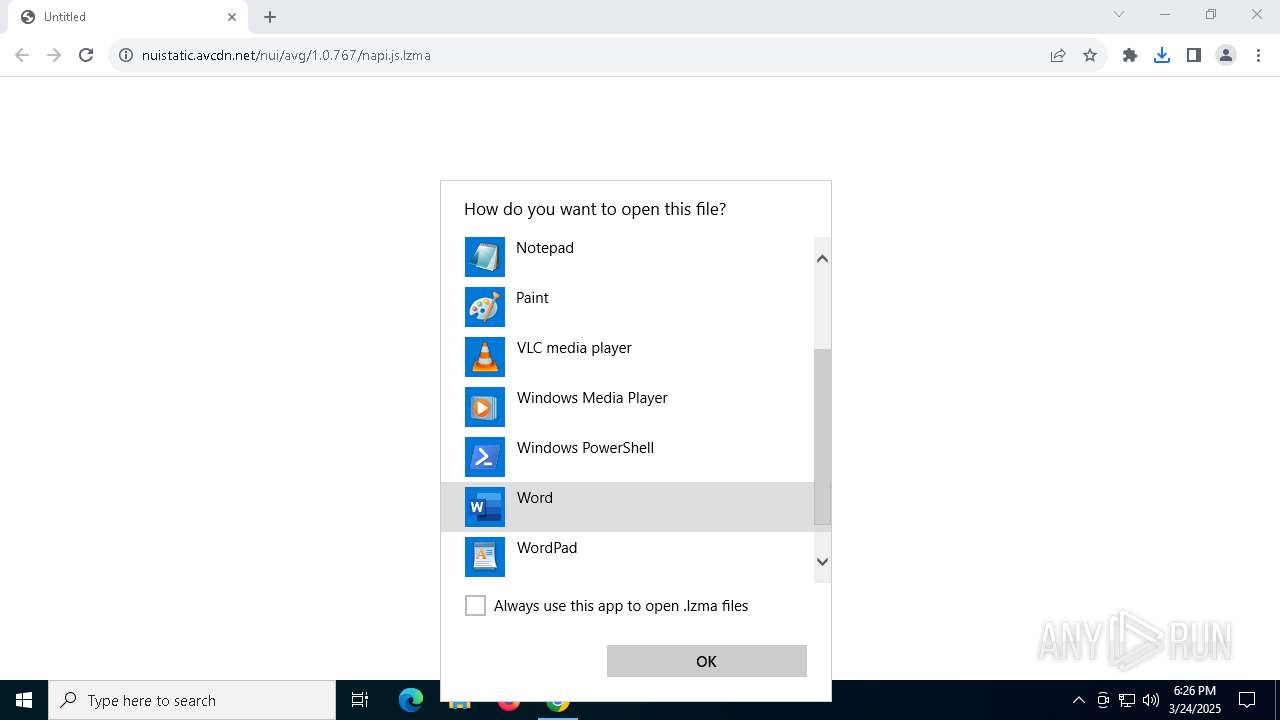
Task: Open clock and date in taskbar
Action: (1195, 700)
